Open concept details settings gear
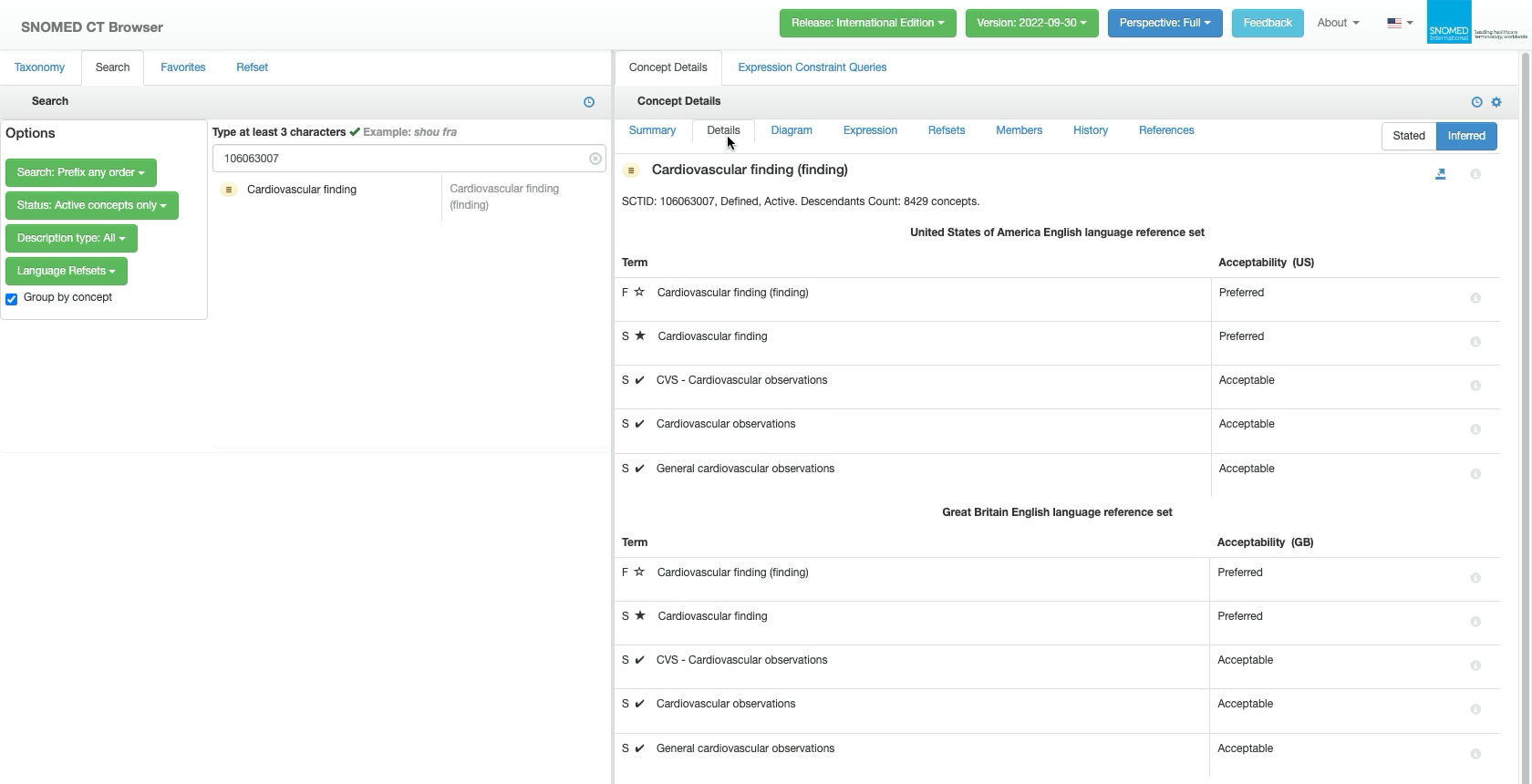The height and width of the screenshot is (784, 1532). click(1496, 102)
